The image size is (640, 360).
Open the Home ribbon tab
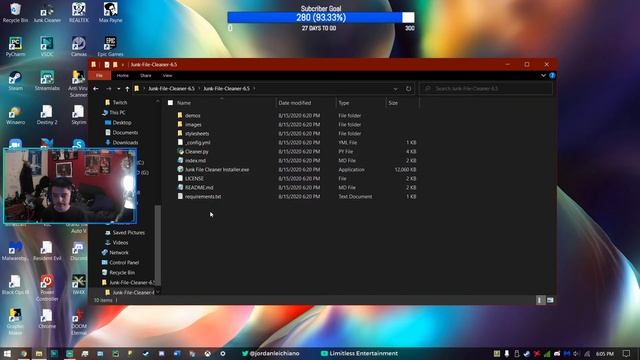tap(122, 76)
